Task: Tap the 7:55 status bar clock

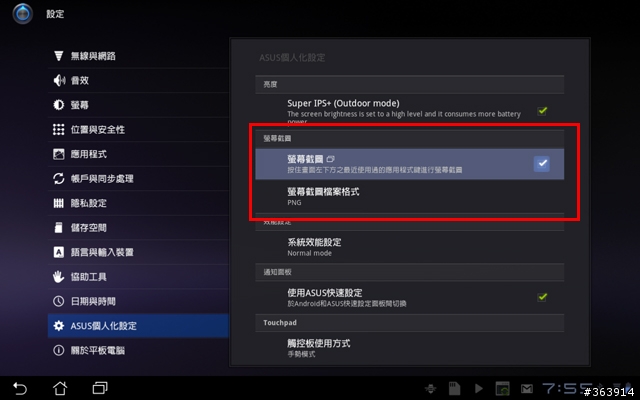Action: click(x=567, y=388)
